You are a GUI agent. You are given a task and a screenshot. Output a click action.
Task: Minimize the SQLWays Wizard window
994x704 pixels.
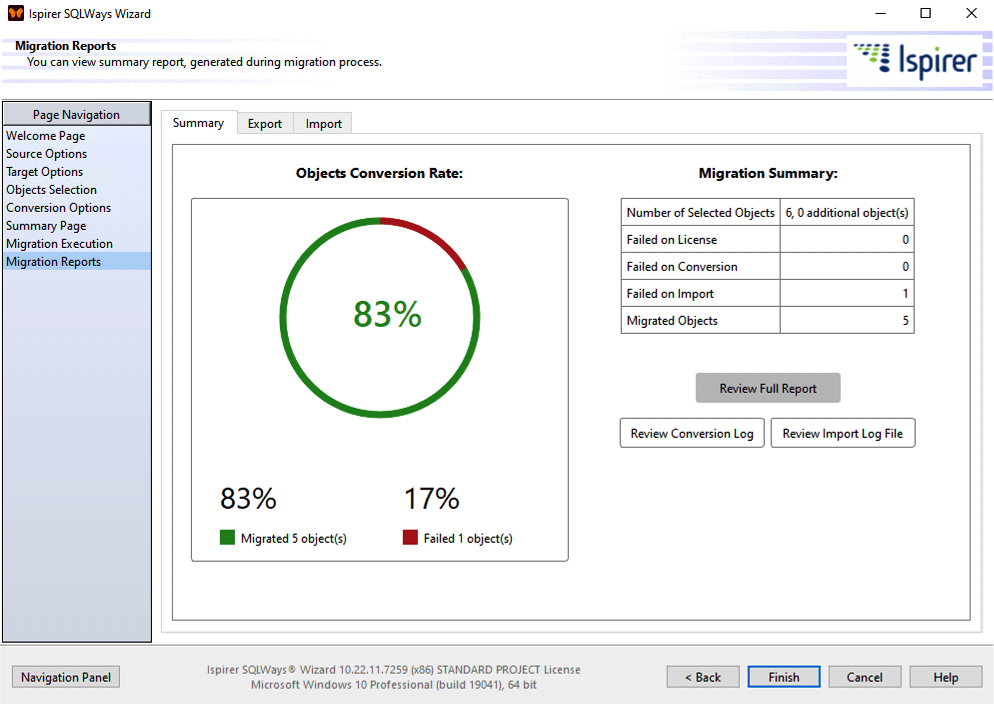point(881,13)
